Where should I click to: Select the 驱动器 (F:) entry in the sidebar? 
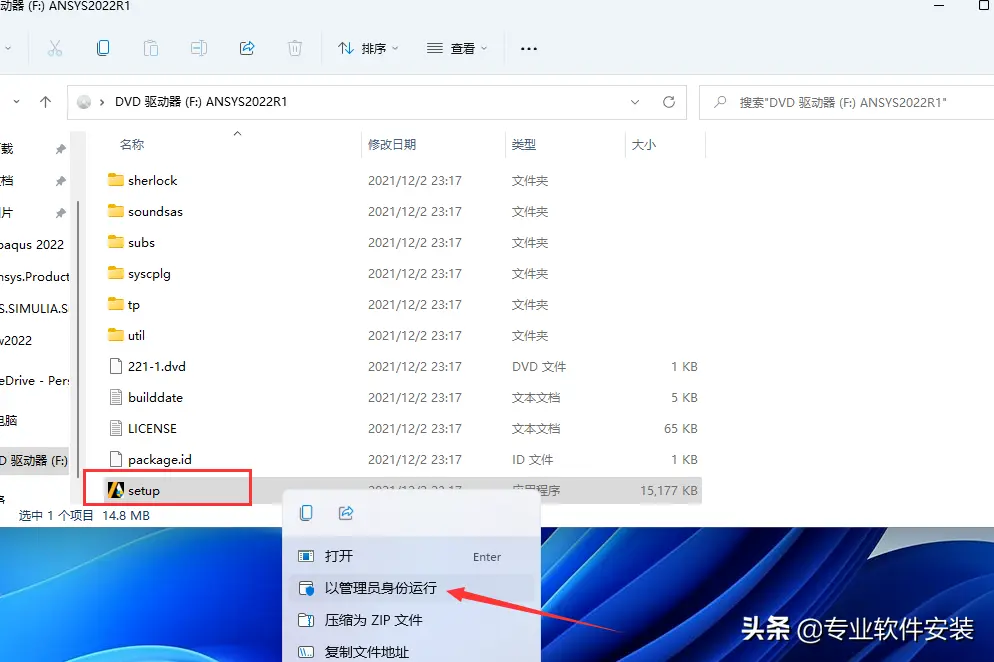tap(34, 460)
